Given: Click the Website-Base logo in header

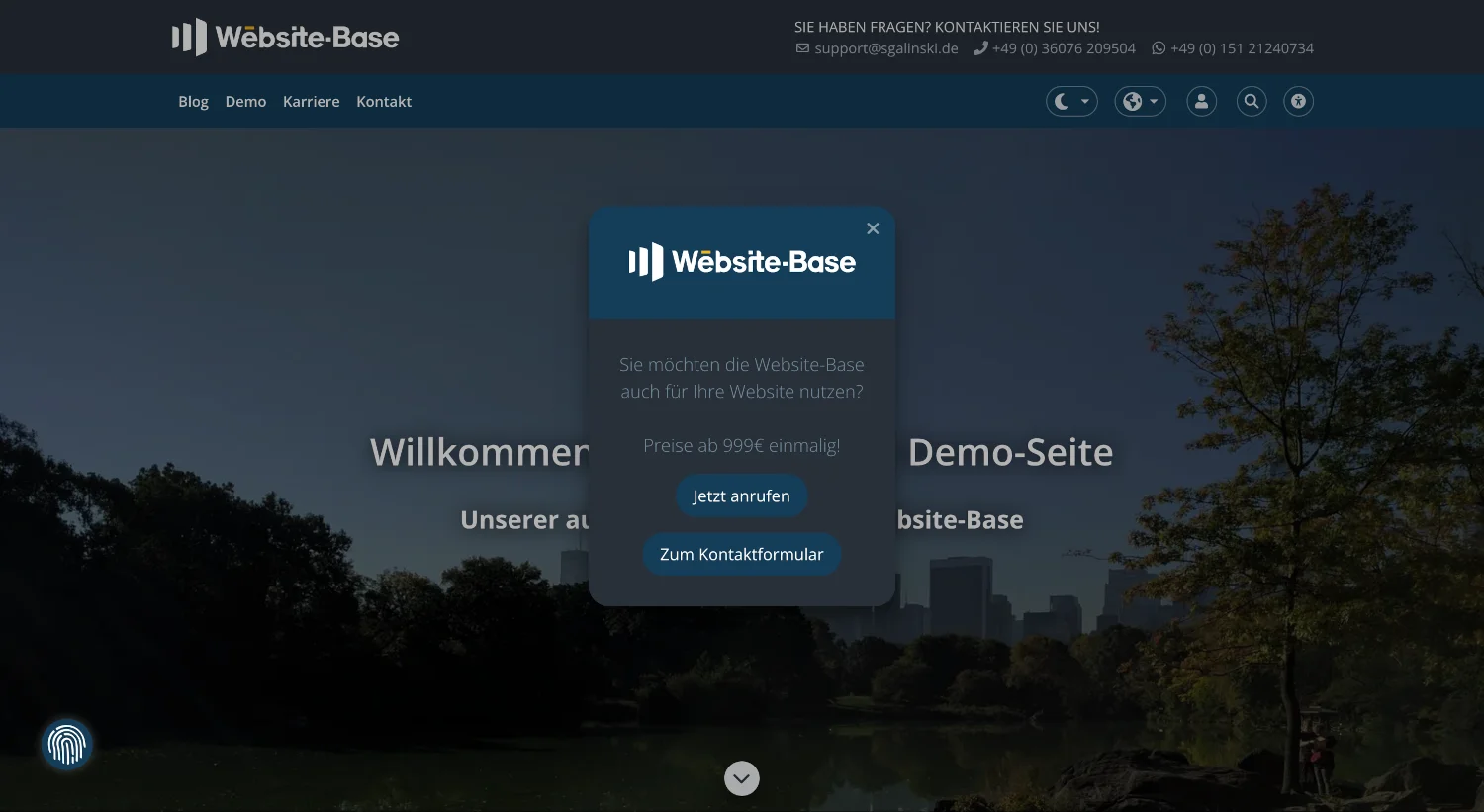Looking at the screenshot, I should click(285, 37).
